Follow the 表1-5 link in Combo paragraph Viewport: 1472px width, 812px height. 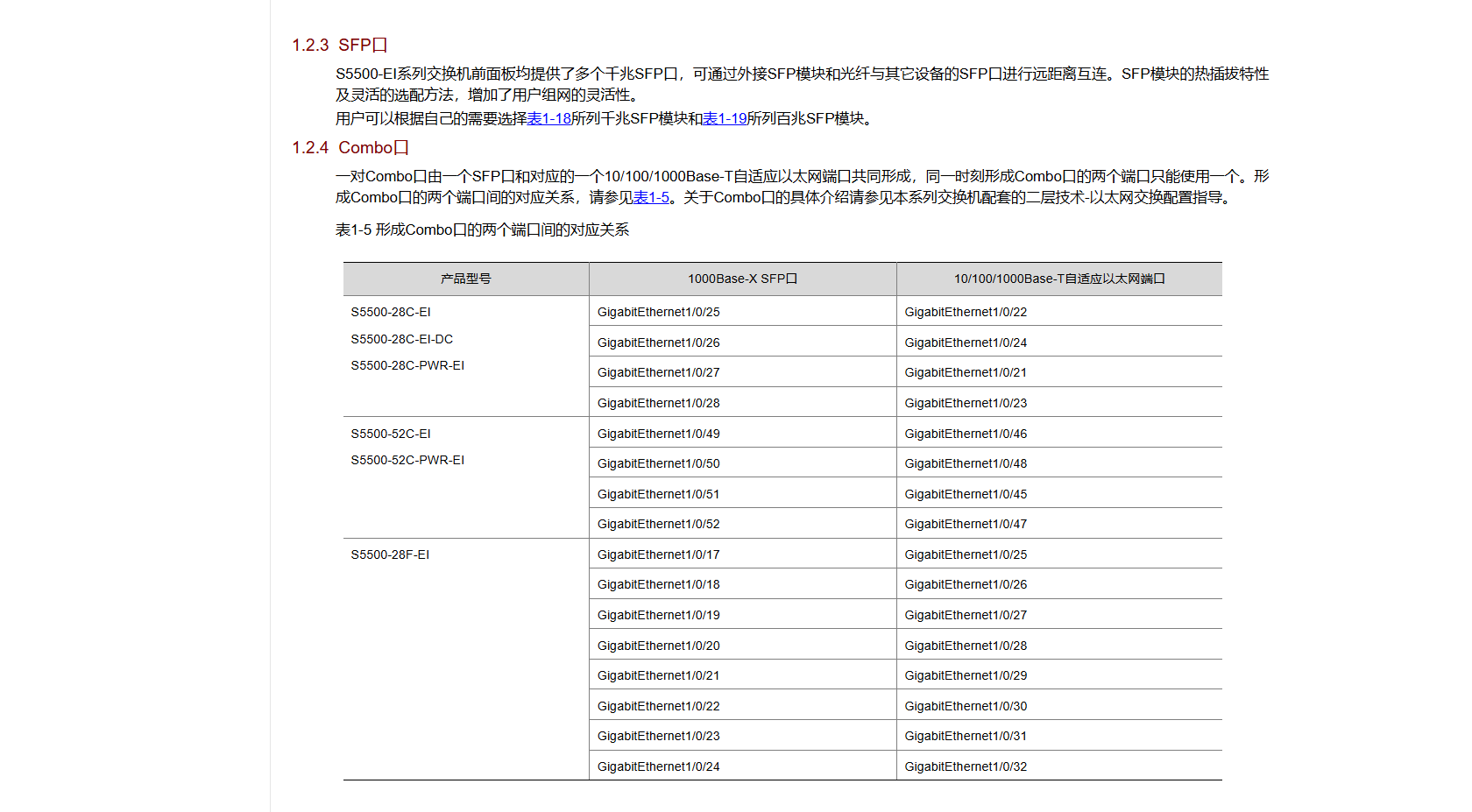[651, 198]
